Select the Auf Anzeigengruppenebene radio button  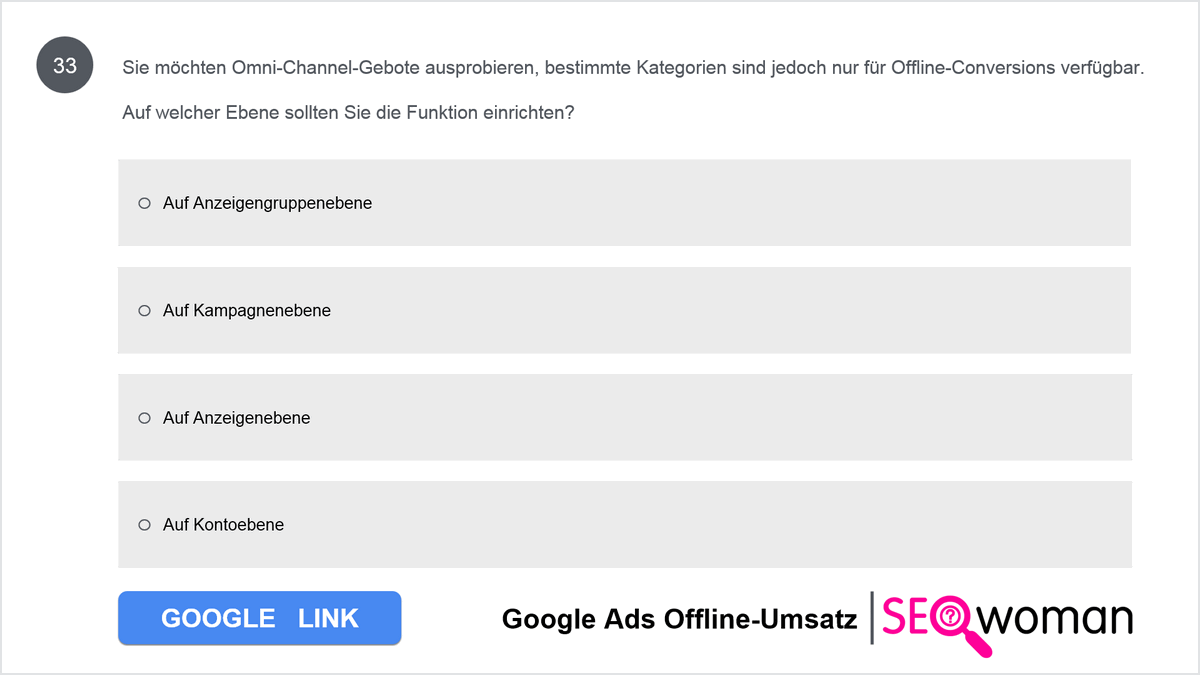(x=144, y=203)
